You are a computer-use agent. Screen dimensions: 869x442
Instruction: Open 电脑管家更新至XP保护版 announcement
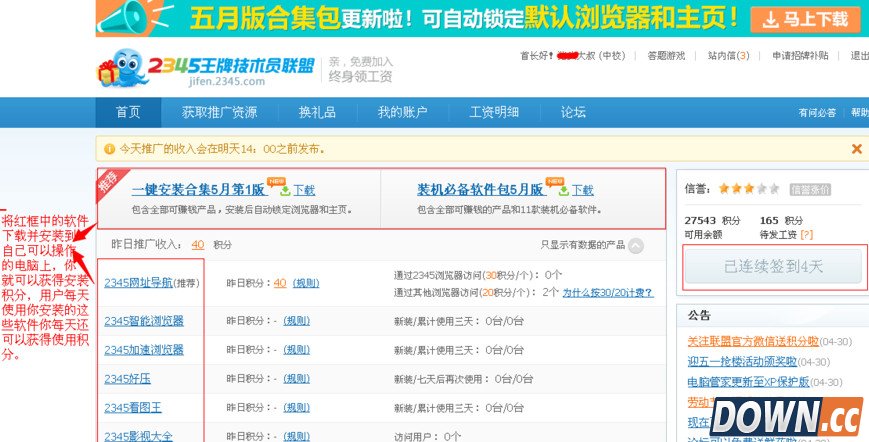click(x=748, y=382)
